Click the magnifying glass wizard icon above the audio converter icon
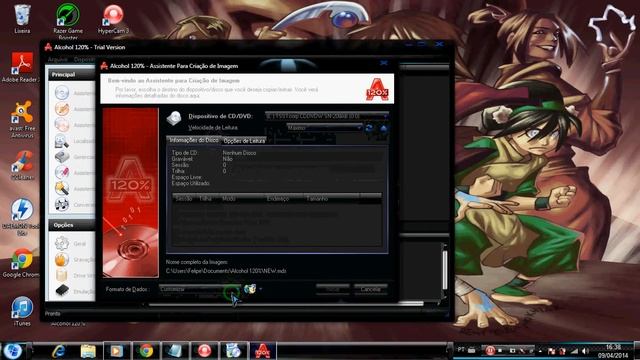 pos(62,189)
